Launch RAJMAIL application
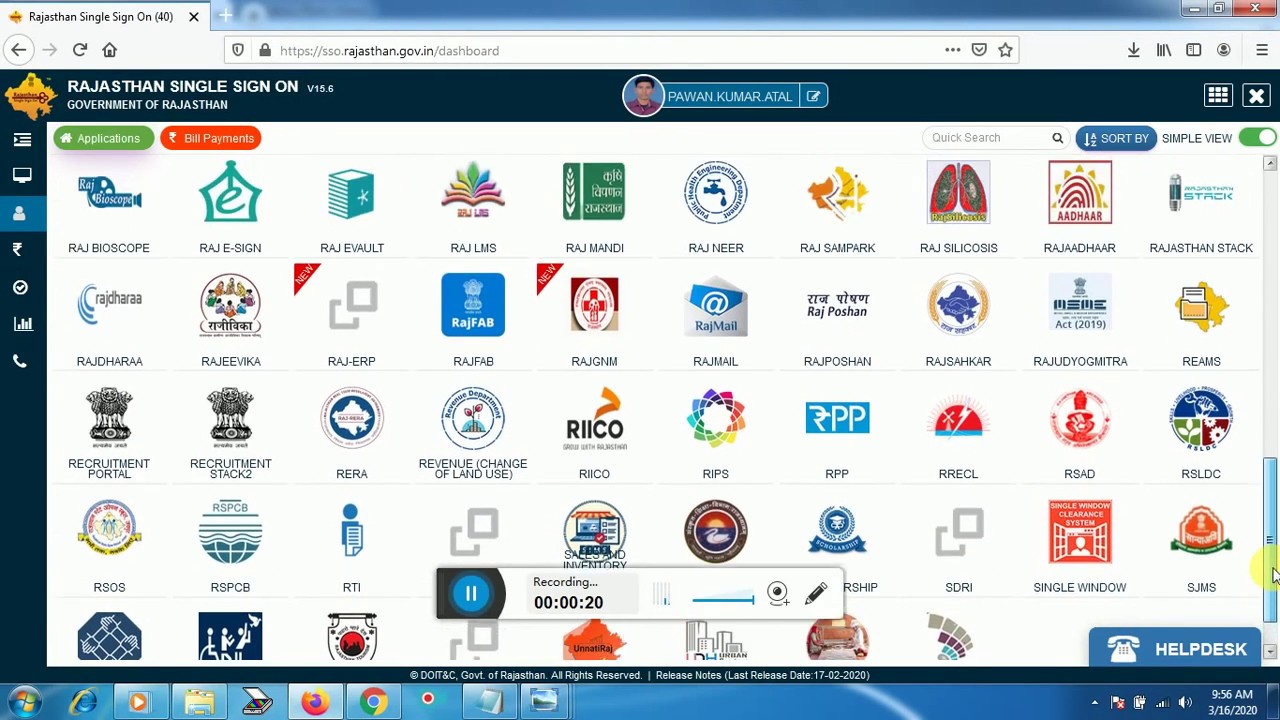This screenshot has width=1280, height=720. [x=716, y=305]
